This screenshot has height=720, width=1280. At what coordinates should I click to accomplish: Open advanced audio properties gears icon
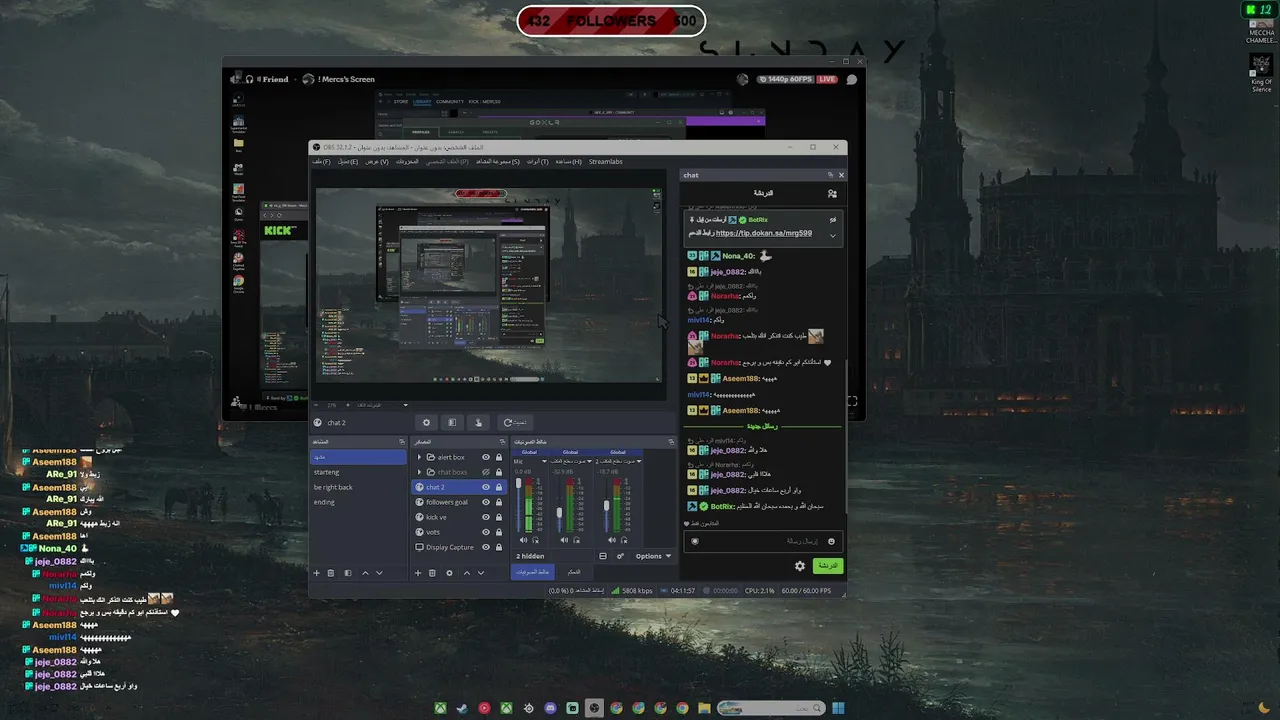pos(620,556)
